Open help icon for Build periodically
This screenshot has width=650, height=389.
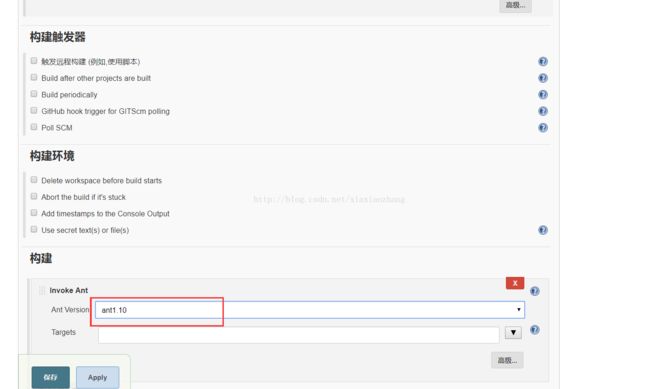pyautogui.click(x=543, y=95)
